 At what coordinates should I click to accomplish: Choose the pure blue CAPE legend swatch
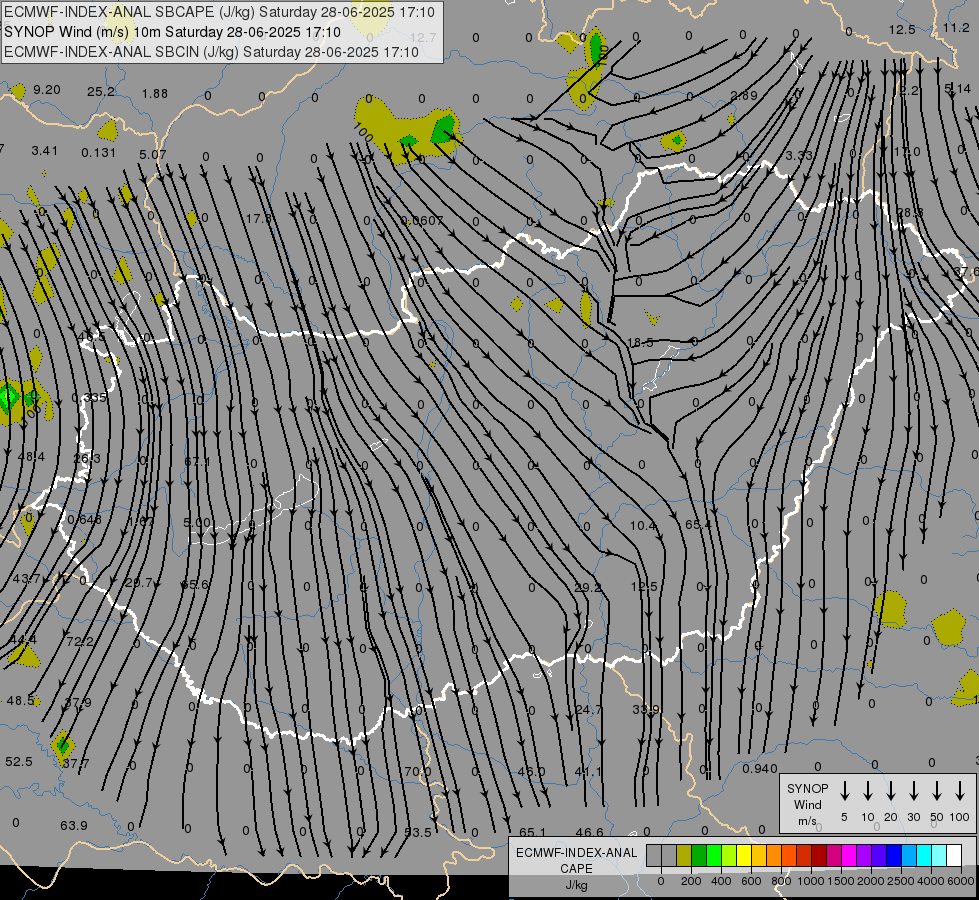pos(893,856)
